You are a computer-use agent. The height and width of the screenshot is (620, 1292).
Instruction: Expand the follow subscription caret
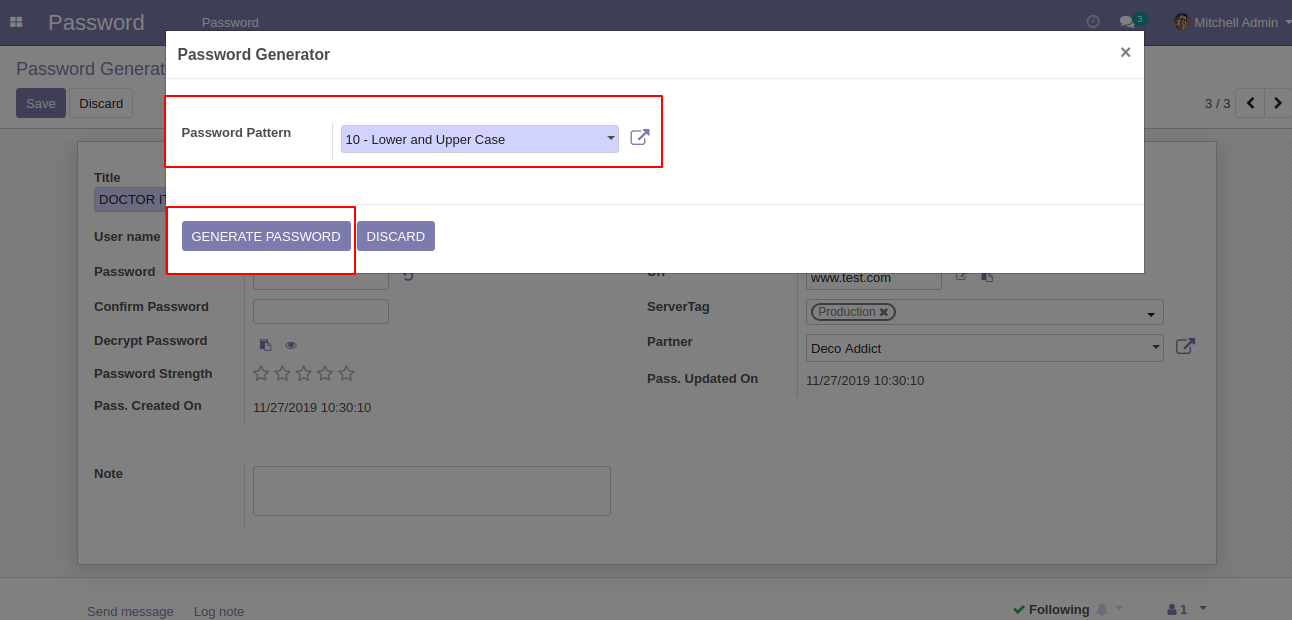pyautogui.click(x=1119, y=608)
